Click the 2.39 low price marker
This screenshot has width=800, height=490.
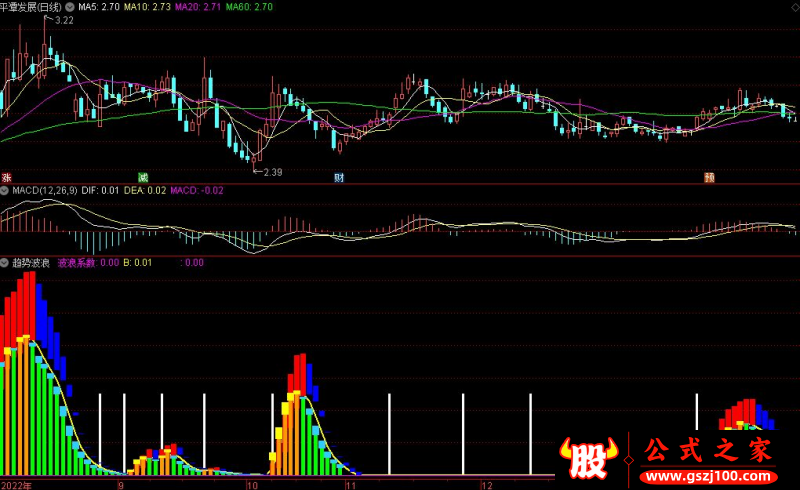point(272,172)
